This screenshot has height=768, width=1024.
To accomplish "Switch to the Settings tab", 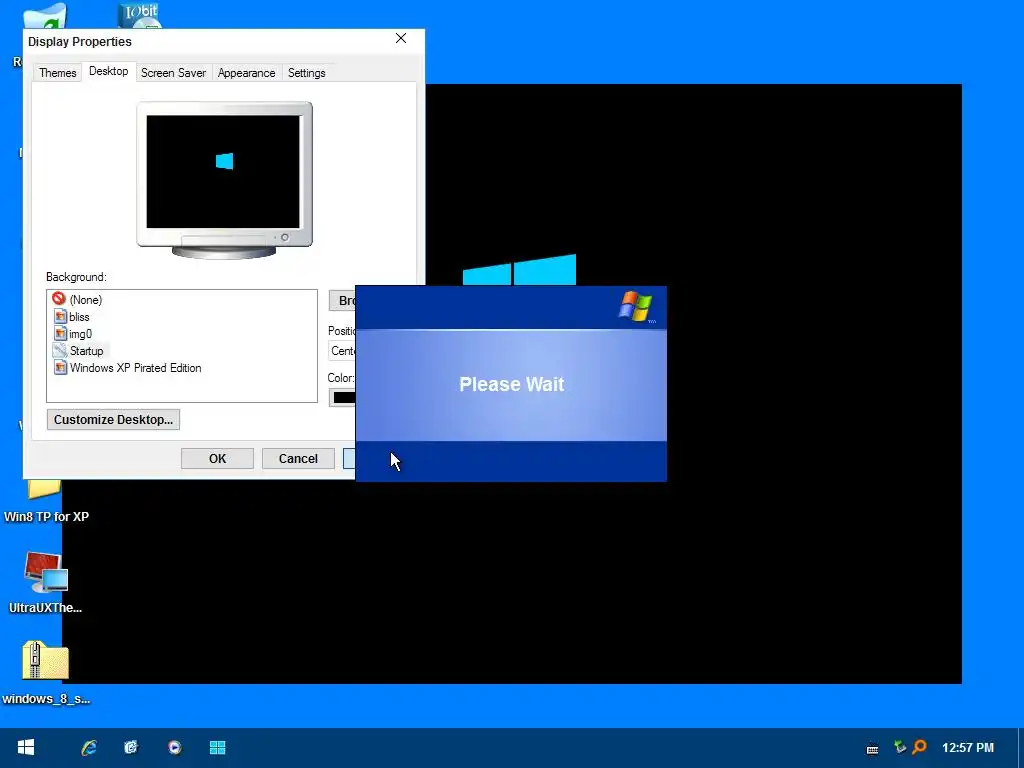I will (306, 73).
